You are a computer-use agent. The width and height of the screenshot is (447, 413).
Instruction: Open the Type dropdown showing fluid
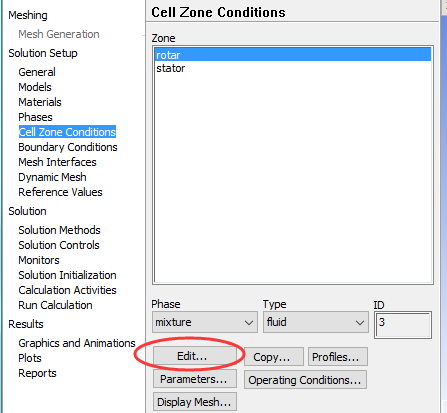pyautogui.click(x=316, y=322)
